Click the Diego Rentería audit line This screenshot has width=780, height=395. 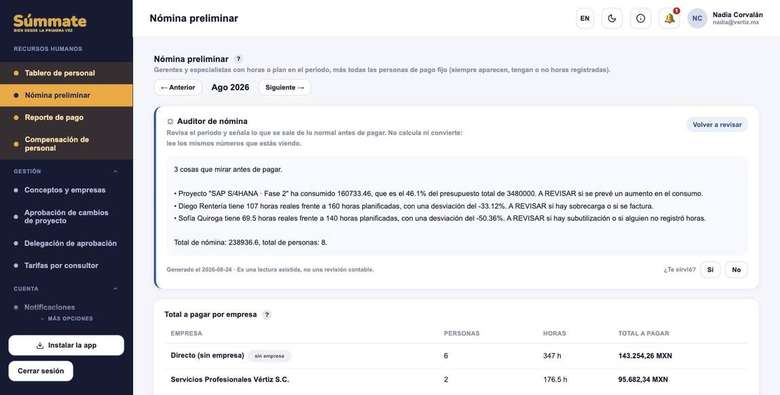pos(413,206)
